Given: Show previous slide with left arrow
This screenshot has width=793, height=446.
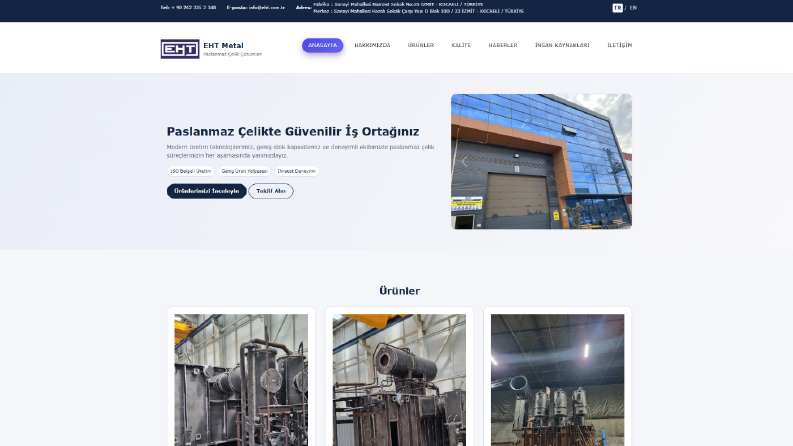Looking at the screenshot, I should pyautogui.click(x=464, y=162).
